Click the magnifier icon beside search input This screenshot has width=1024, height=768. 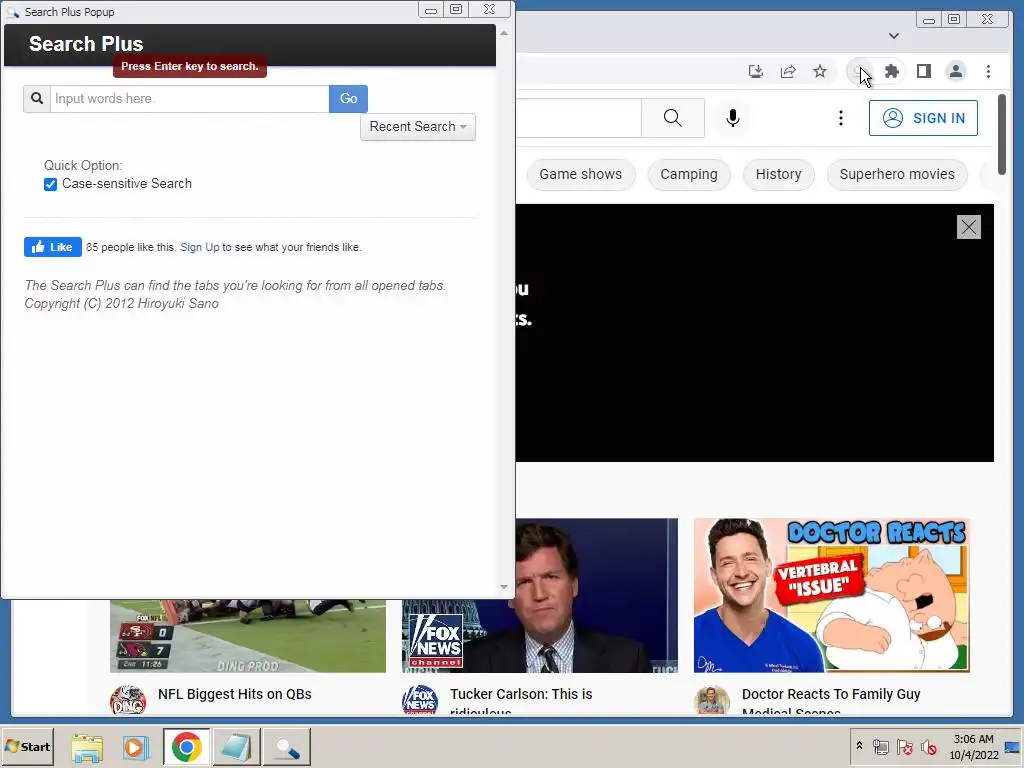tap(37, 99)
